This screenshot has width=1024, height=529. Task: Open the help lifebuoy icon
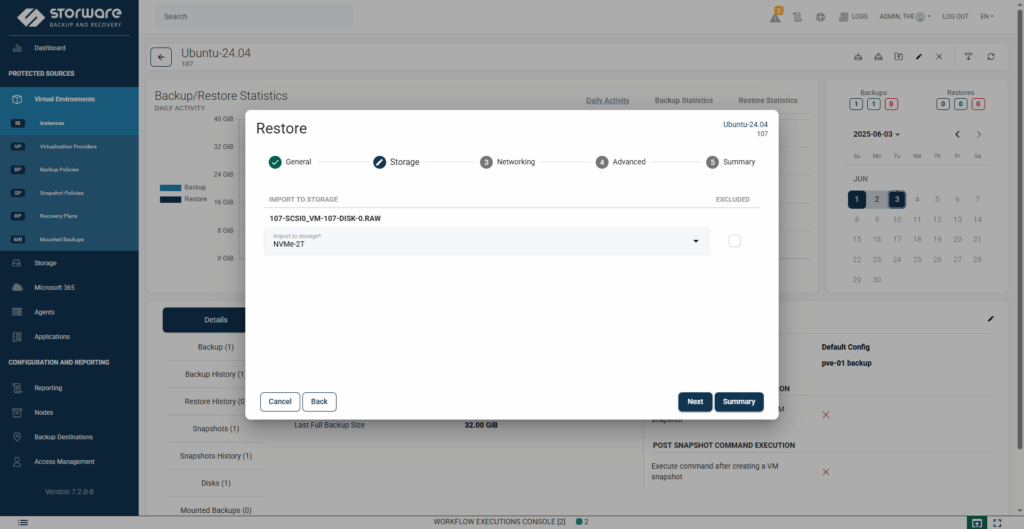click(820, 17)
